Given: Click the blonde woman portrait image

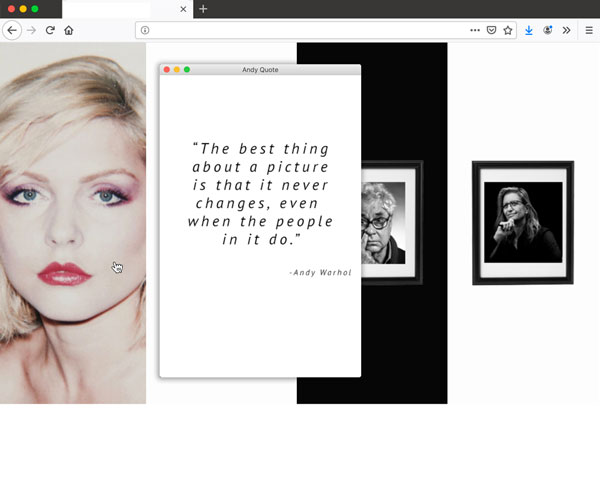Looking at the screenshot, I should click(x=72, y=222).
